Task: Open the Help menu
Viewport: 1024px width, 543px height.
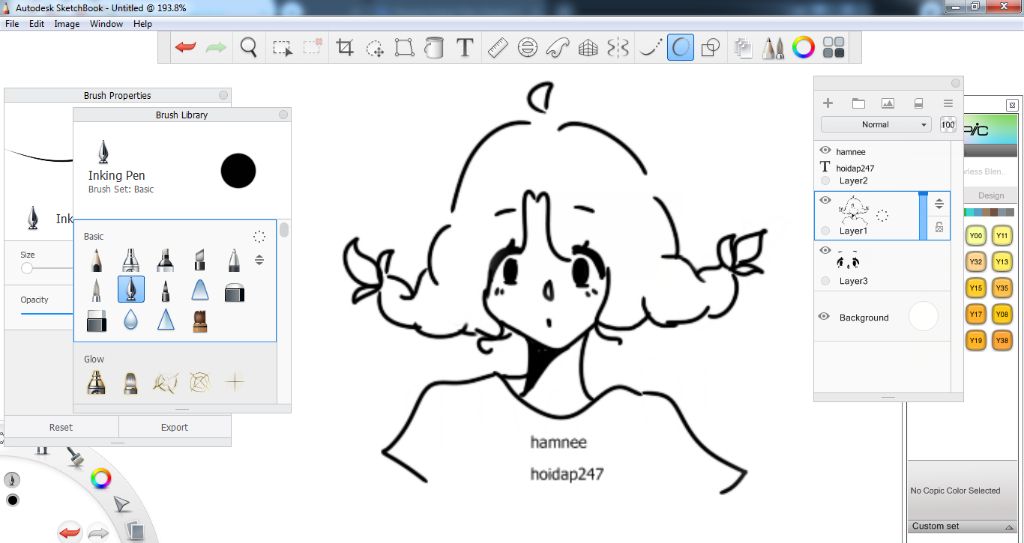Action: pyautogui.click(x=142, y=24)
